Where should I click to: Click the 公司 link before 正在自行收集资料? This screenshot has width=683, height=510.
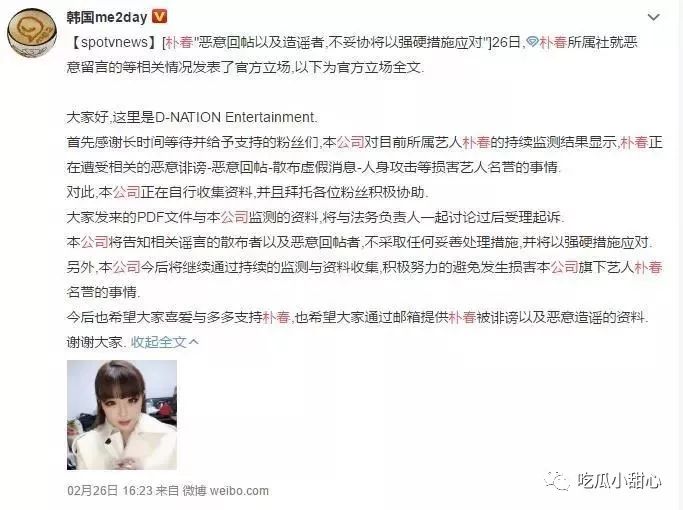click(126, 192)
